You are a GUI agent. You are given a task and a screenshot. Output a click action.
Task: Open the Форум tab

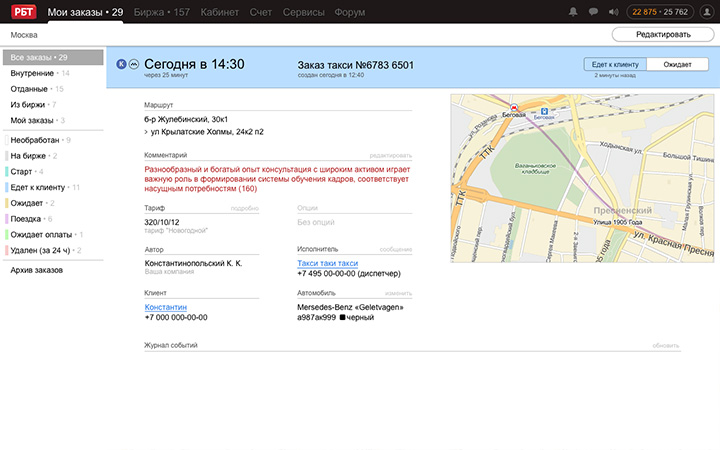(349, 12)
